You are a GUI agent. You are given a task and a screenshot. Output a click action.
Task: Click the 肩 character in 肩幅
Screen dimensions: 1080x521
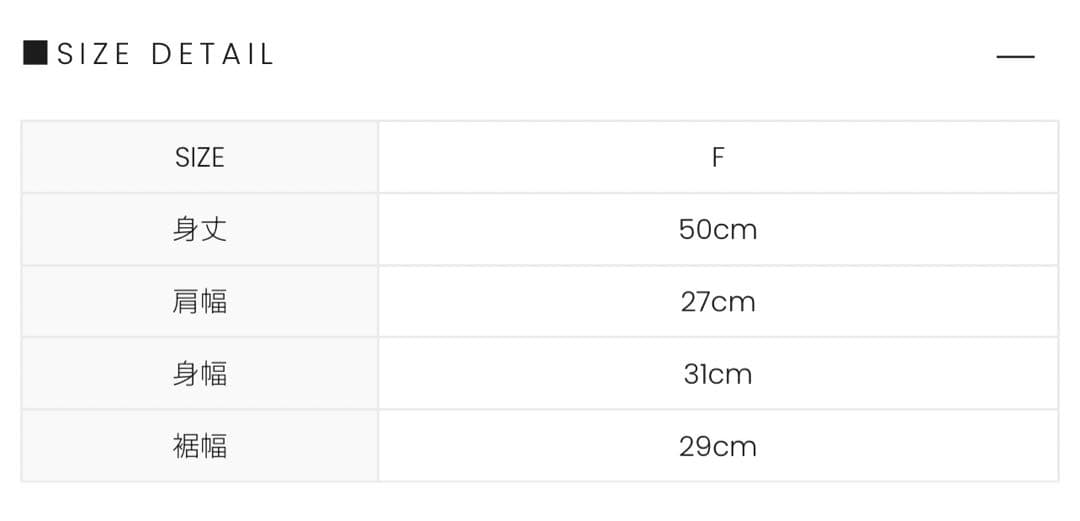[186, 302]
